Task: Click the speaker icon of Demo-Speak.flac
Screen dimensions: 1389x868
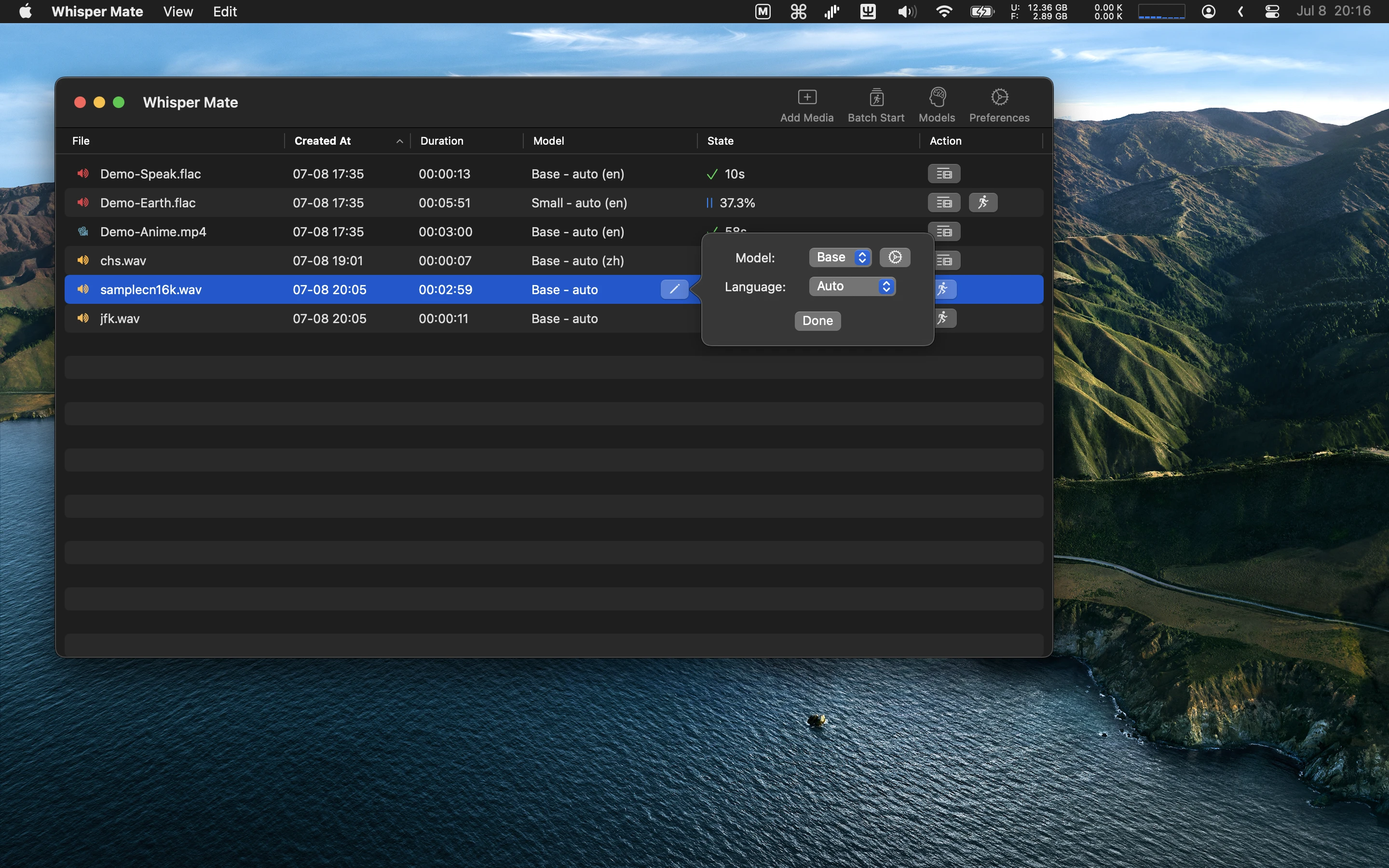Action: tap(83, 174)
